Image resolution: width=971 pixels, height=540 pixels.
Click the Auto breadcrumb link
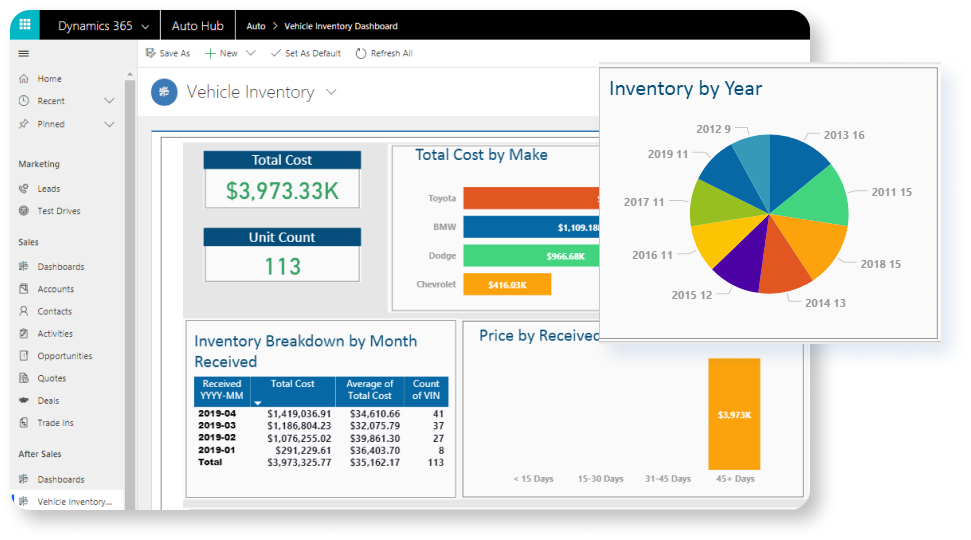click(256, 26)
